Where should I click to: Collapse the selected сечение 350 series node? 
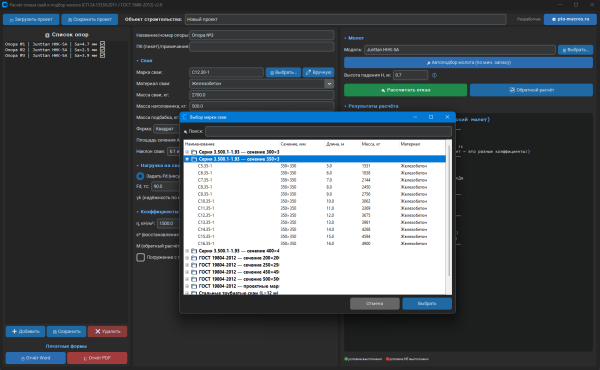coord(187,159)
